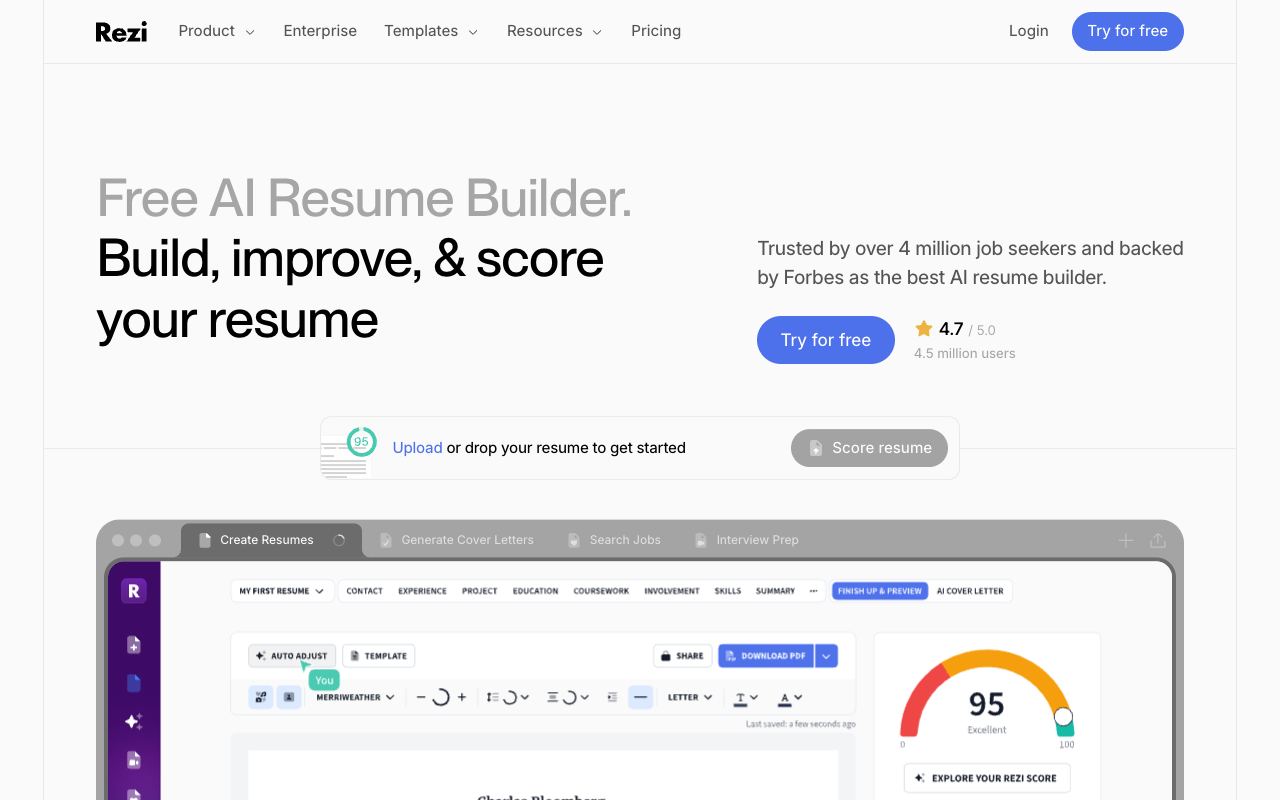Expand the Resources menu in the header
The image size is (1280, 800).
pos(554,31)
